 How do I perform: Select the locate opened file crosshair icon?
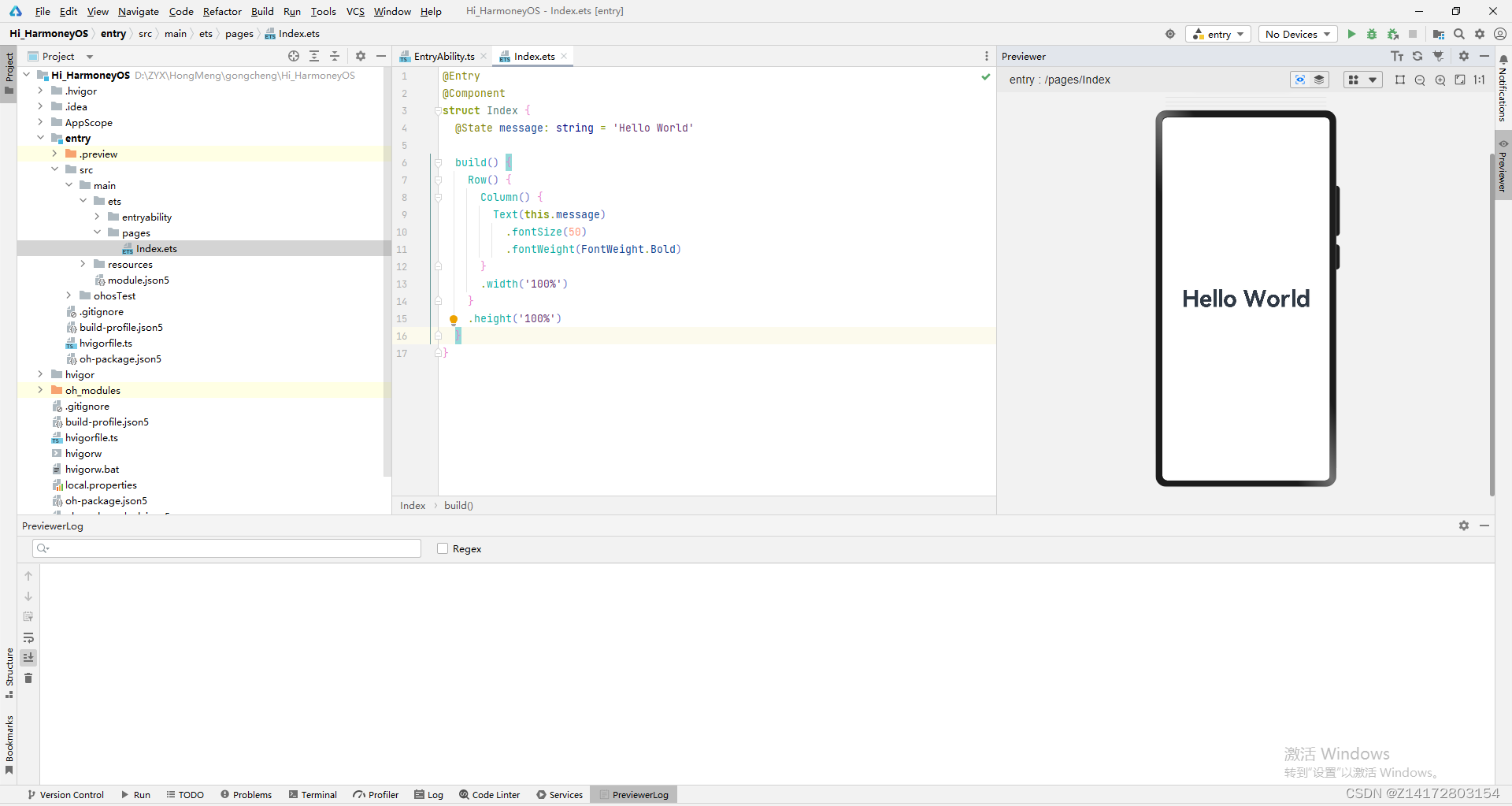pos(293,56)
